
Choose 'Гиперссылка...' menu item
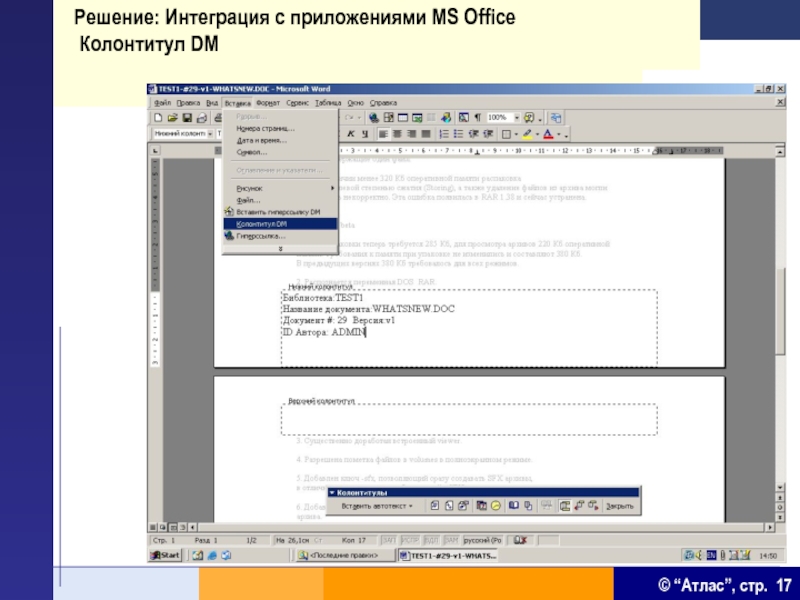coord(280,236)
